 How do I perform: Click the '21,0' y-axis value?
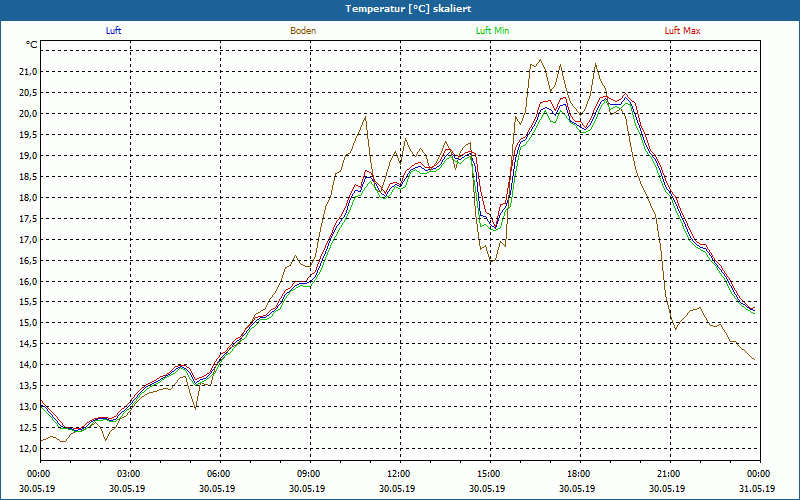(28, 71)
